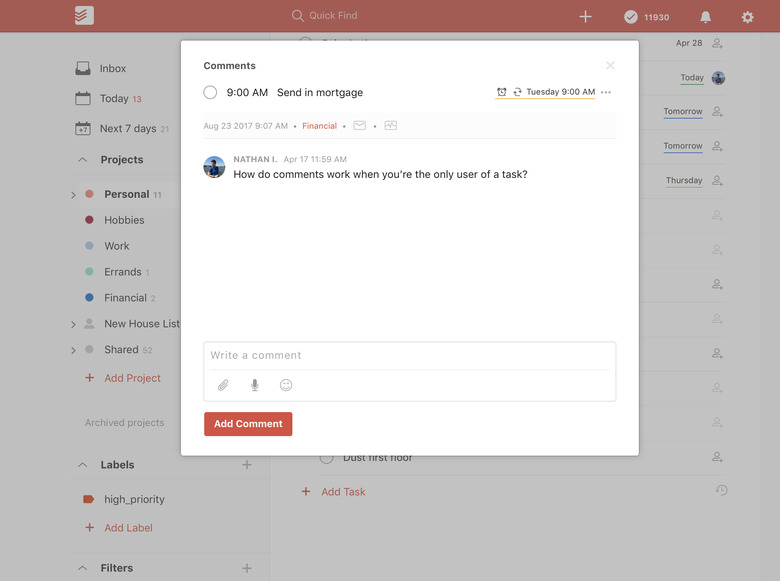Click the attachment paperclip icon

[x=223, y=385]
